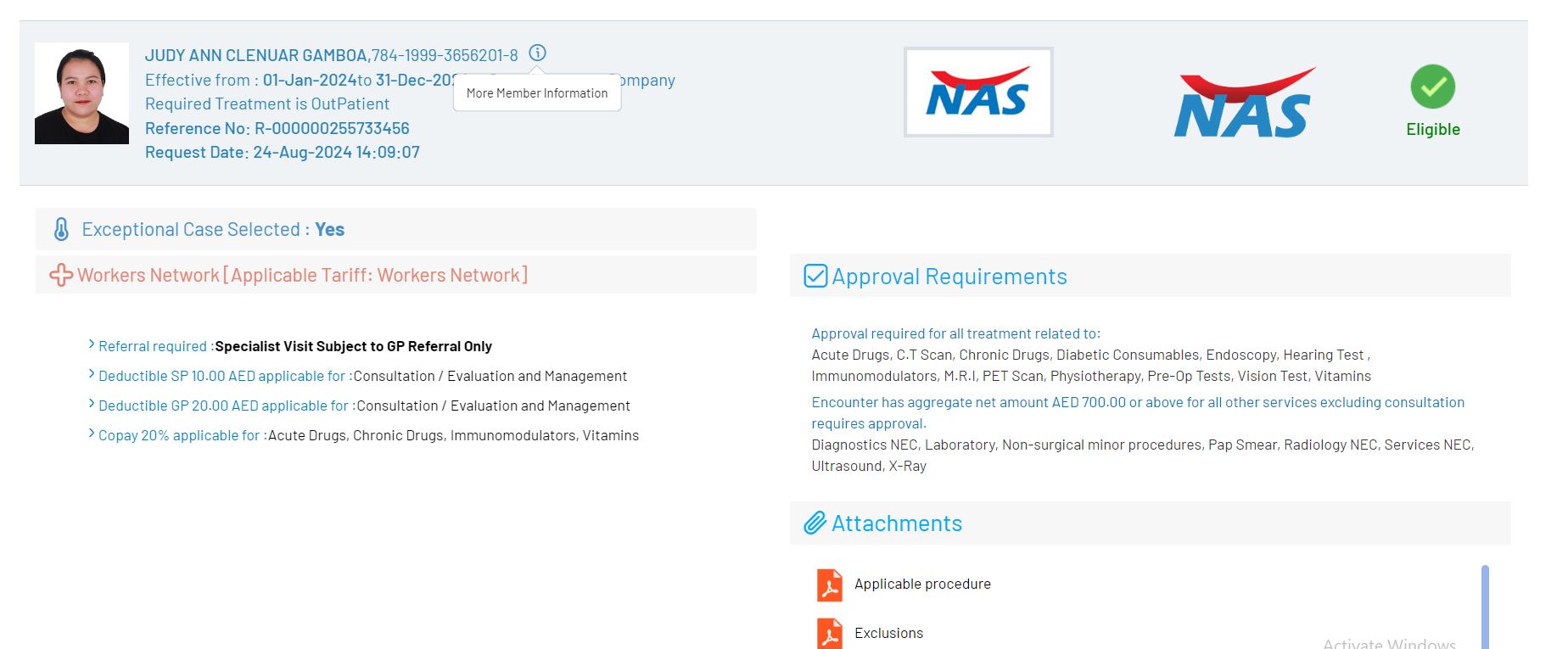Click the Effective from date range text
Viewport: 1568px width, 649px height.
[x=300, y=80]
